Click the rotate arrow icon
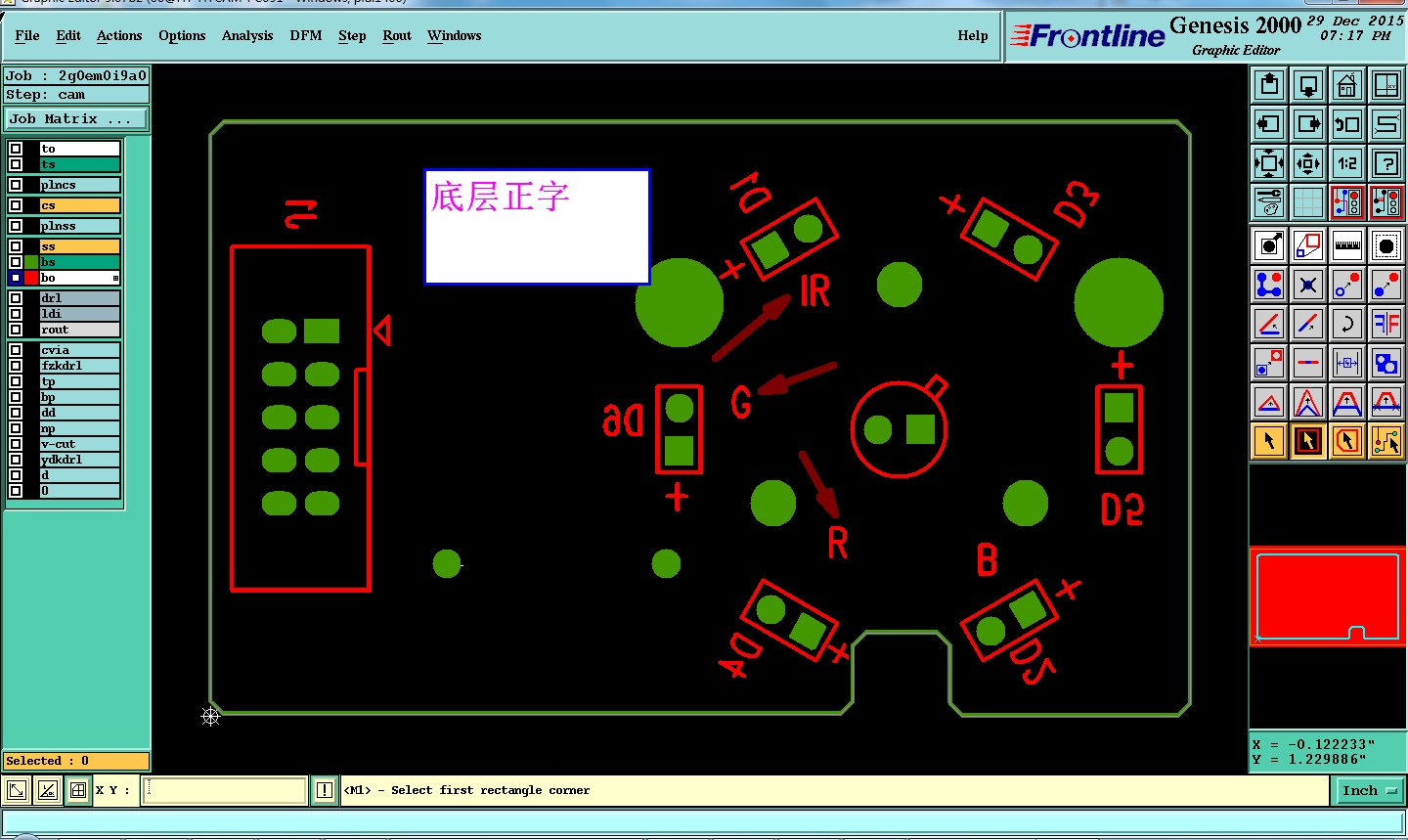The width and height of the screenshot is (1408, 840). point(1347,324)
